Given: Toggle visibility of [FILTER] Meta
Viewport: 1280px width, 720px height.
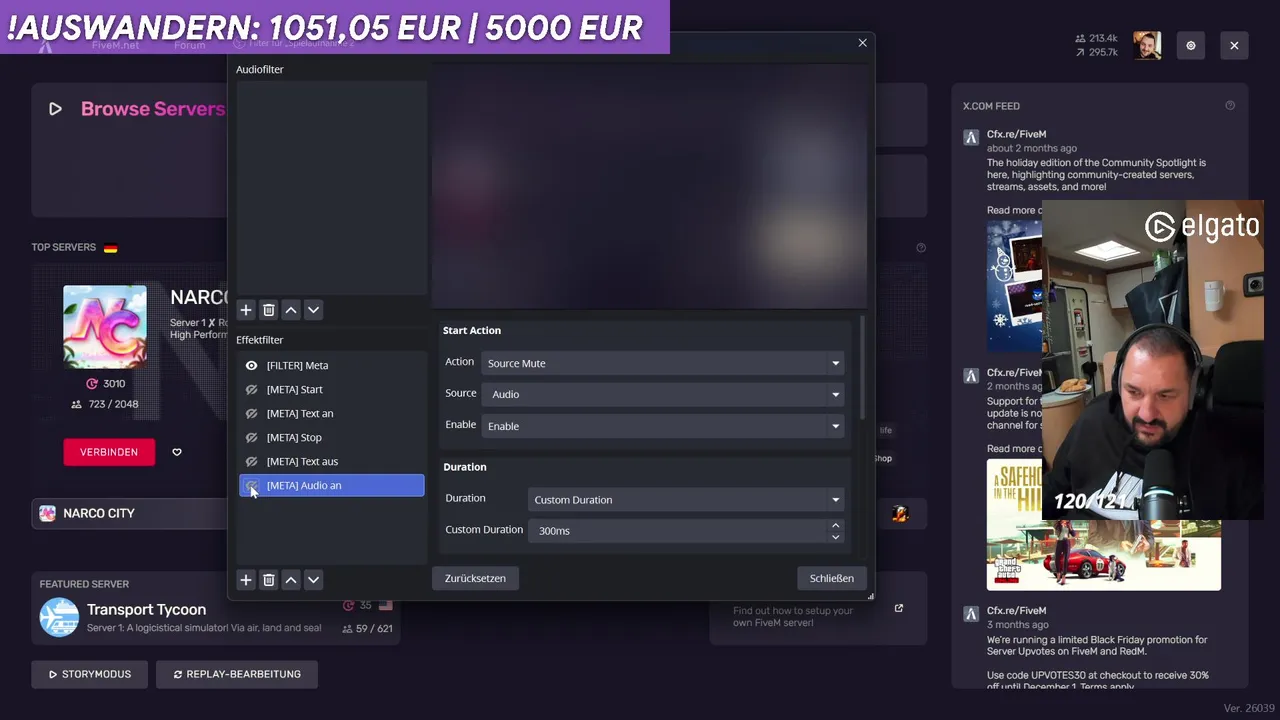Looking at the screenshot, I should [251, 366].
